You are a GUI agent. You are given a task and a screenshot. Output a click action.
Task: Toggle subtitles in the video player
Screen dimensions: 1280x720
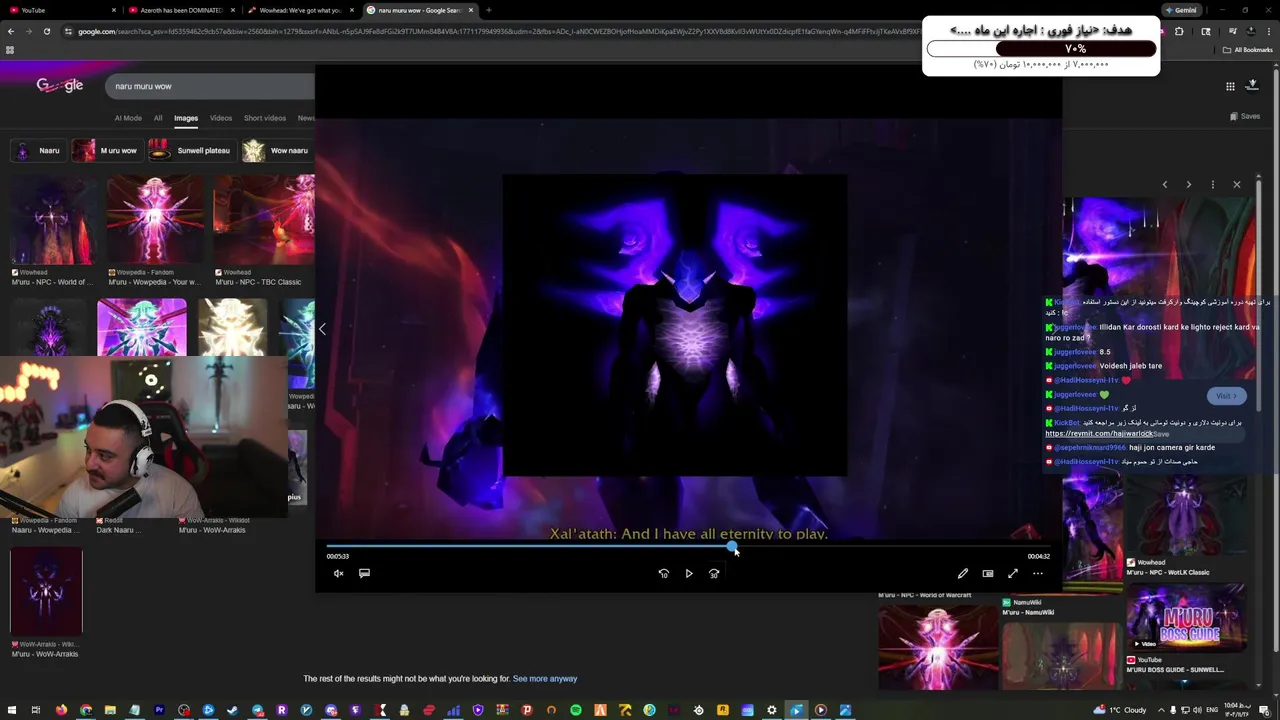coord(364,573)
